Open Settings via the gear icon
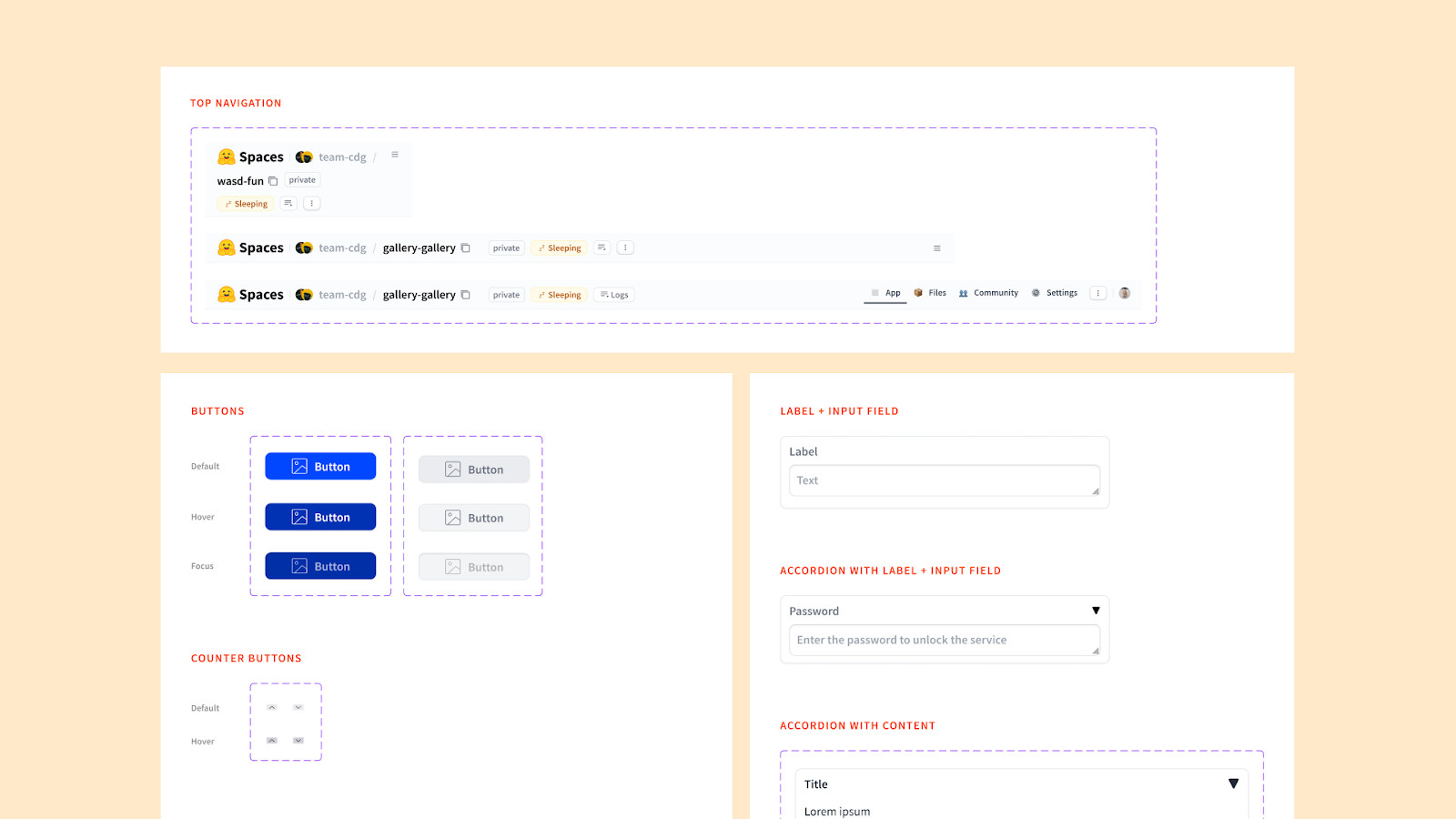Viewport: 1456px width, 819px height. 1036,292
